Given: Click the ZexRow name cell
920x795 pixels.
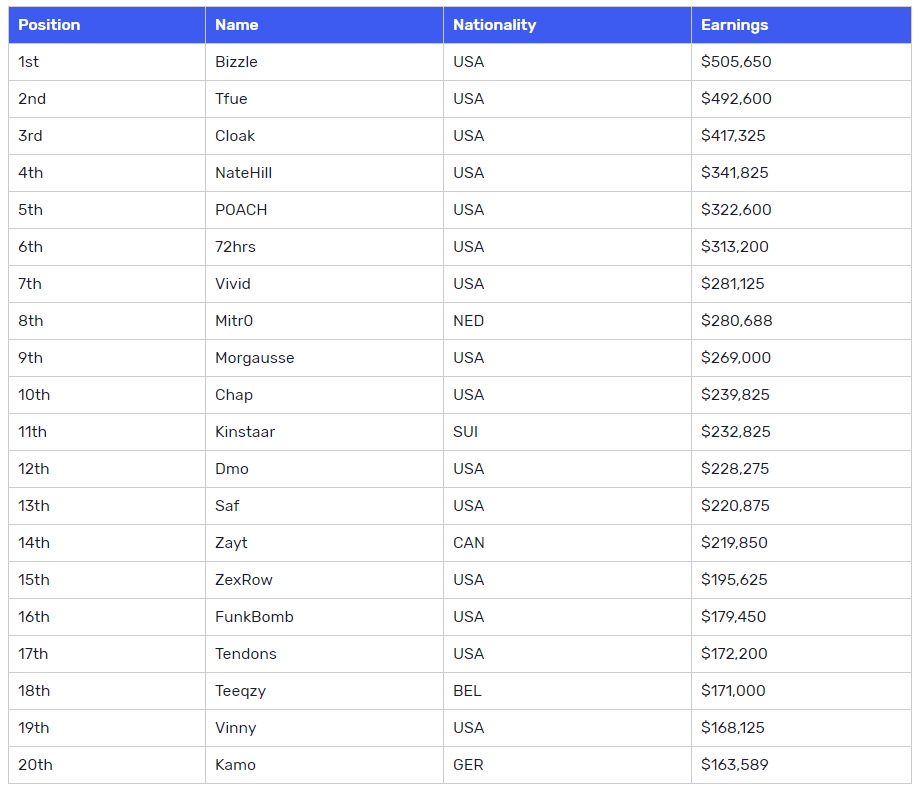Looking at the screenshot, I should (x=324, y=579).
